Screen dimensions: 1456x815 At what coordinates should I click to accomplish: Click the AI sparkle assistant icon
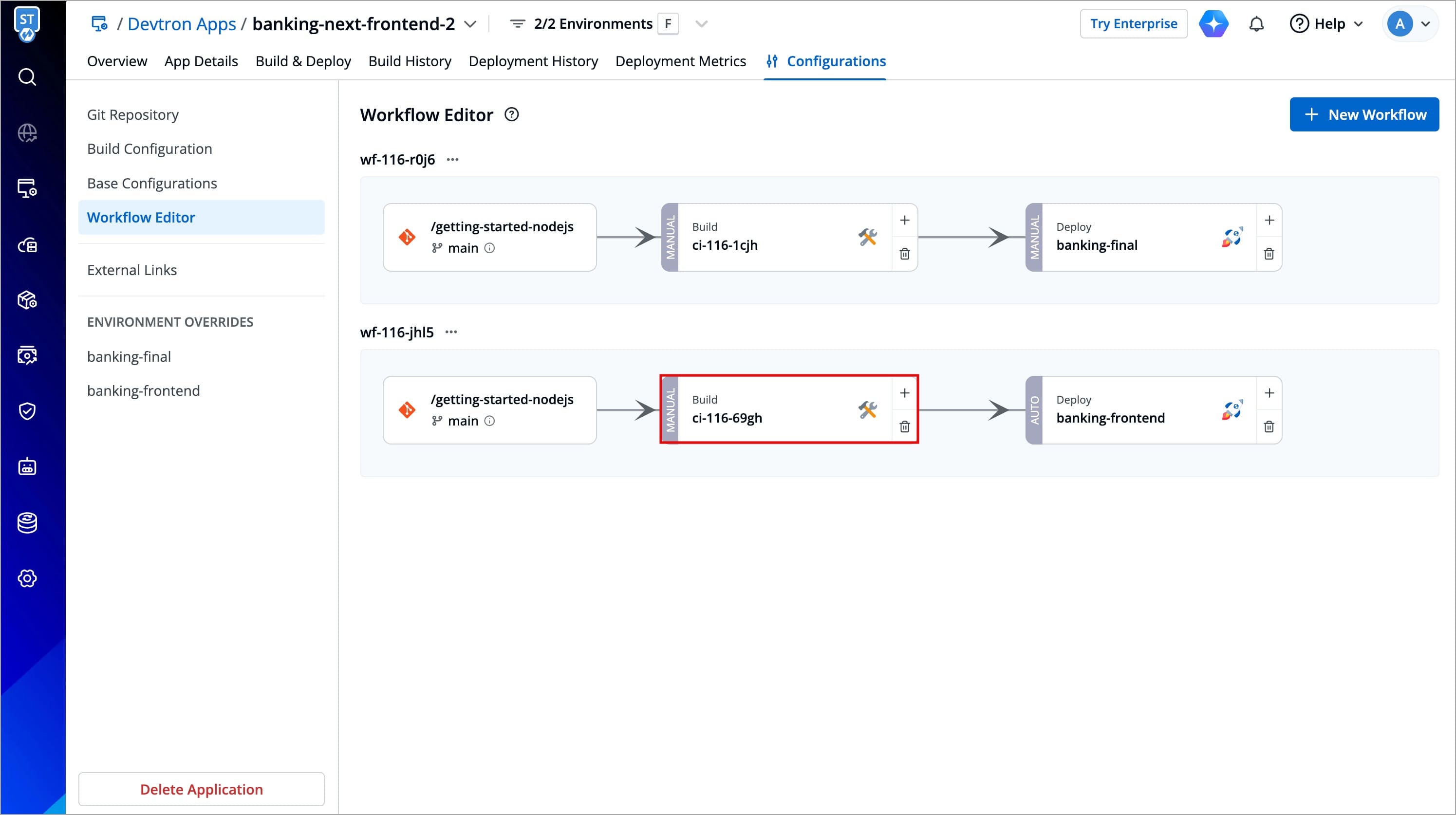tap(1213, 24)
